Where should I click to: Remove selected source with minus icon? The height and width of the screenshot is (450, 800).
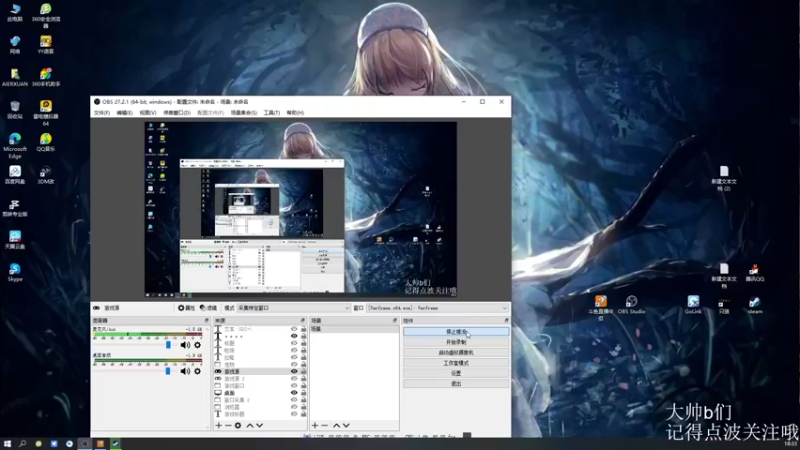click(228, 425)
